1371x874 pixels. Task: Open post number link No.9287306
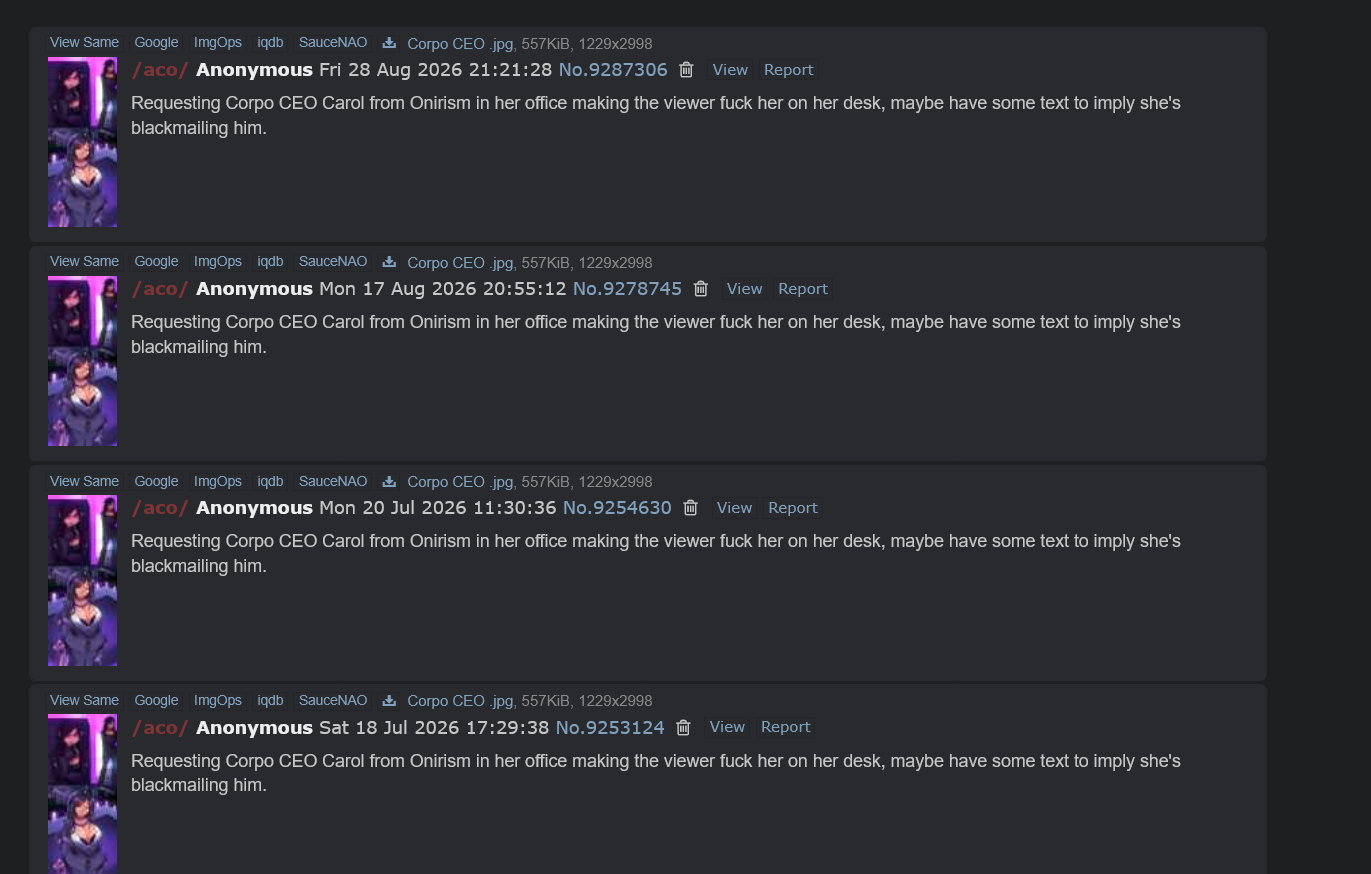[x=613, y=70]
